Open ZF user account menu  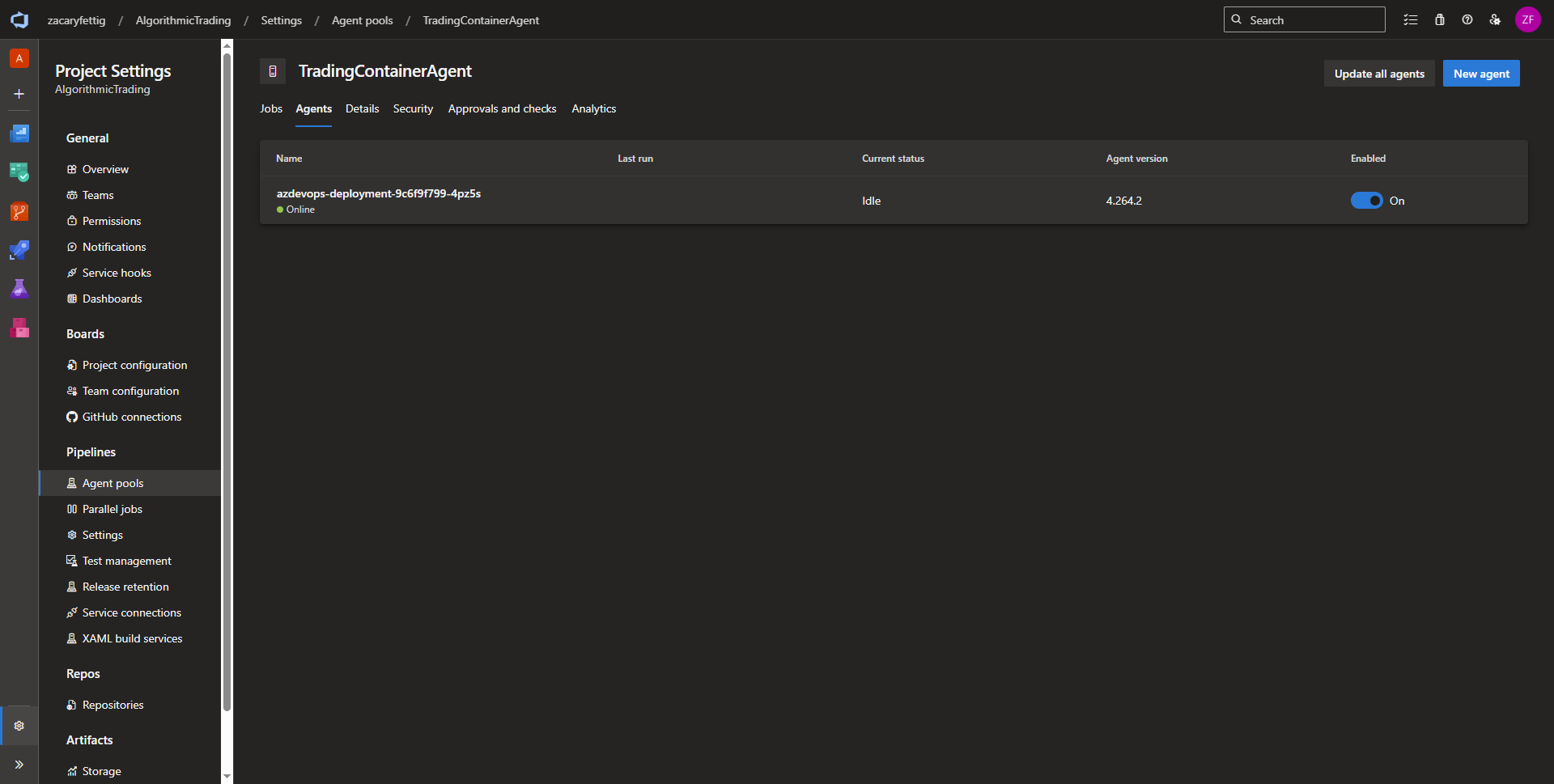(x=1527, y=20)
